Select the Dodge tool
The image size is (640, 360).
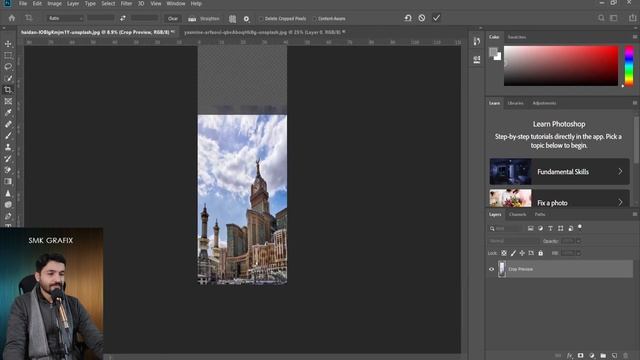[x=8, y=204]
